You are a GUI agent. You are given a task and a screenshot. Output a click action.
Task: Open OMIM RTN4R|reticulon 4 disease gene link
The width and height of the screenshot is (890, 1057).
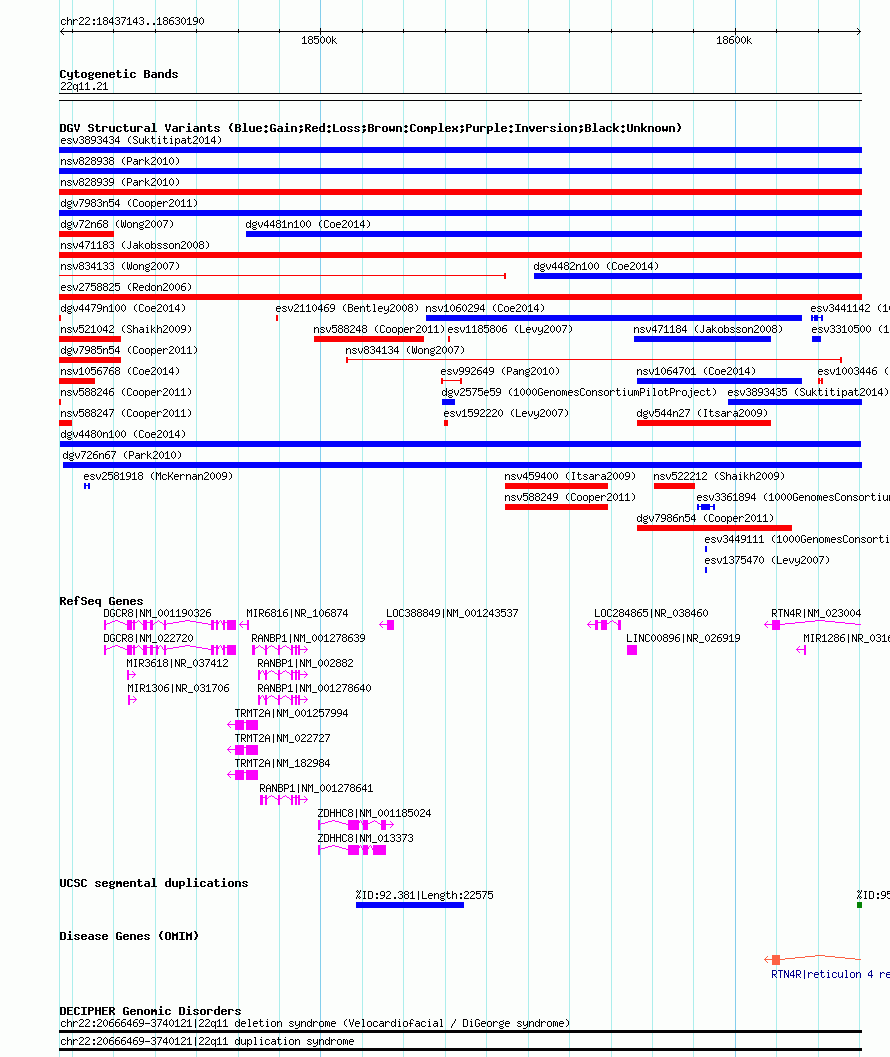[x=830, y=973]
